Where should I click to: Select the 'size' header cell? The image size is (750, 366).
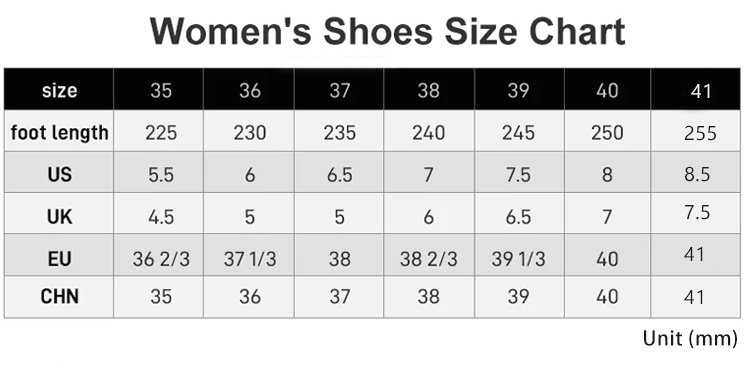tap(59, 90)
